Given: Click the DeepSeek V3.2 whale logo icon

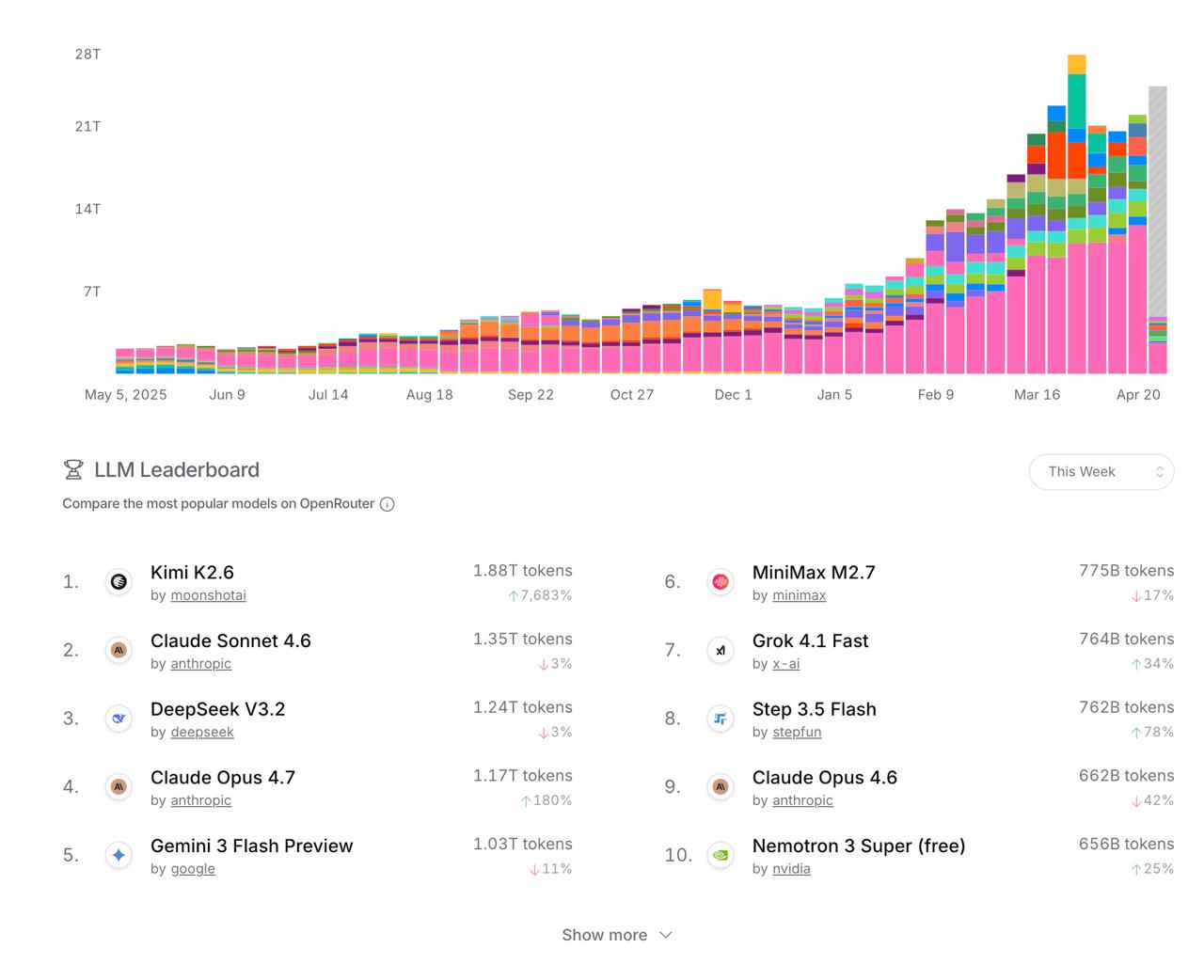Looking at the screenshot, I should click(119, 719).
